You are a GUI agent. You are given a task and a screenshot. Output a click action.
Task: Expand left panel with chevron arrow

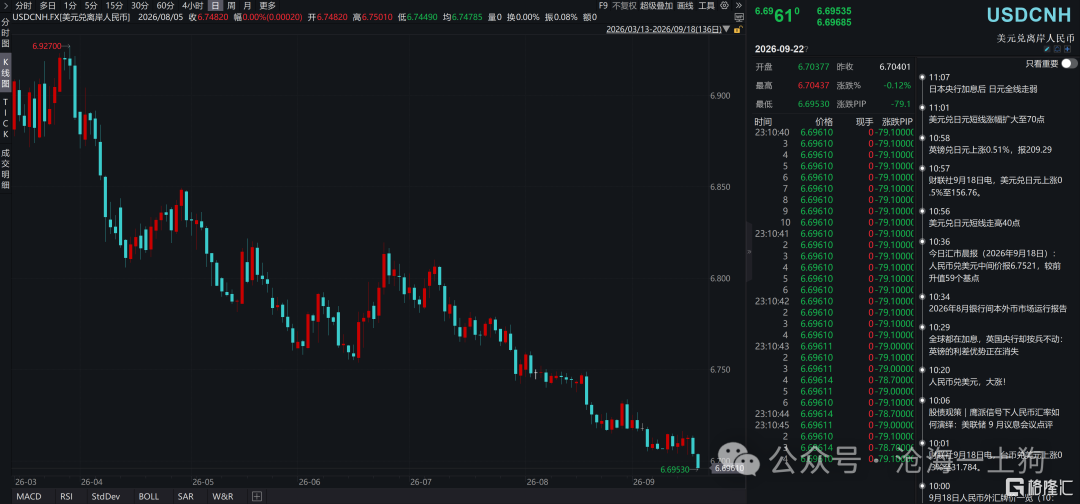[x=6, y=6]
